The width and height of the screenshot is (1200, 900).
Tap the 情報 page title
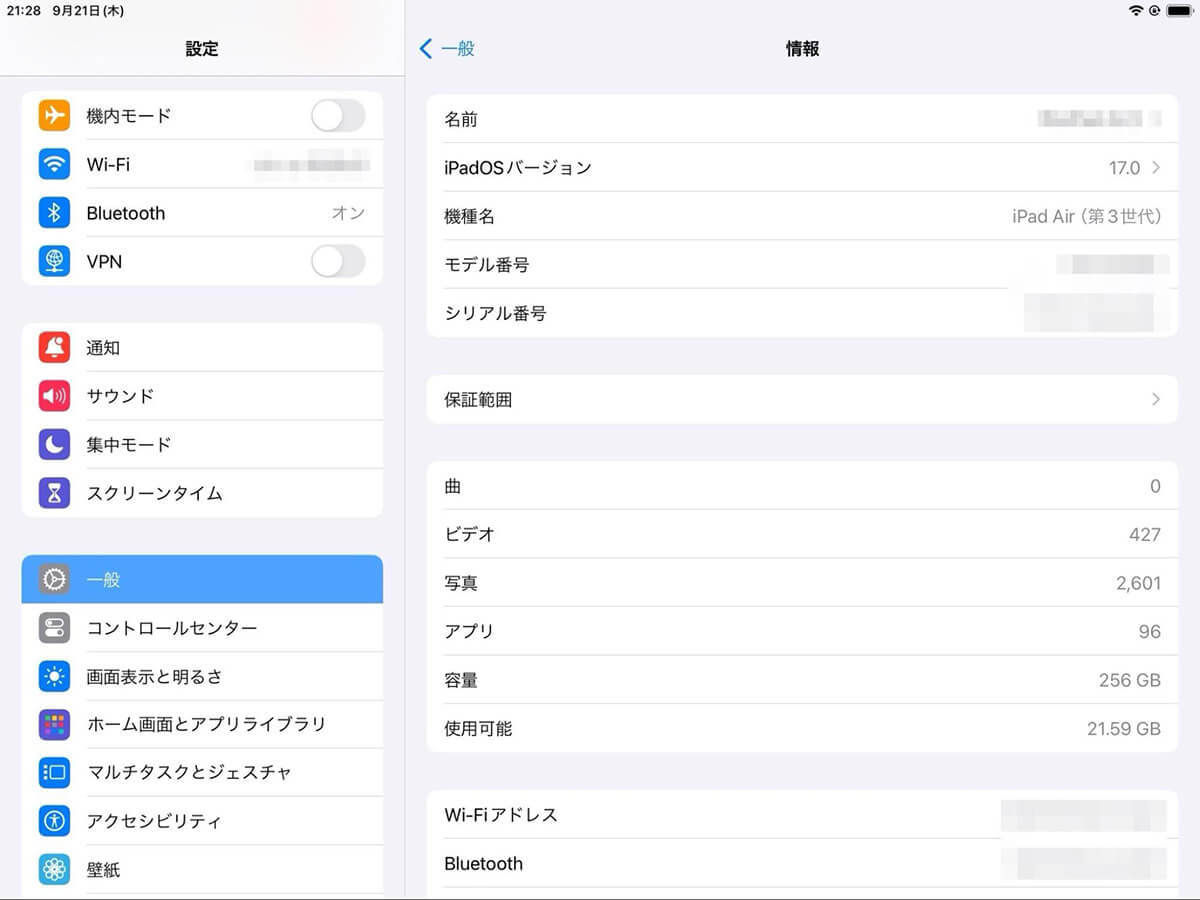tap(802, 48)
